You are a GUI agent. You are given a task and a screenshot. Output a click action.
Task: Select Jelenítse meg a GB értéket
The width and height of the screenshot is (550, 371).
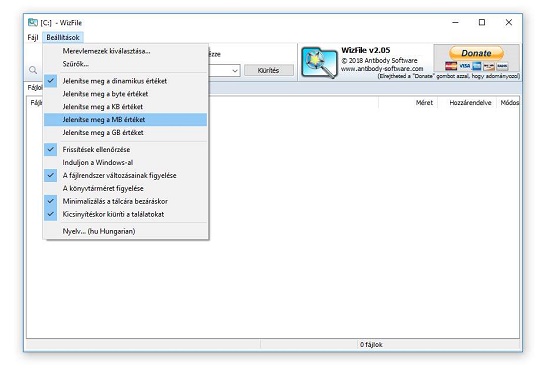(x=126, y=133)
